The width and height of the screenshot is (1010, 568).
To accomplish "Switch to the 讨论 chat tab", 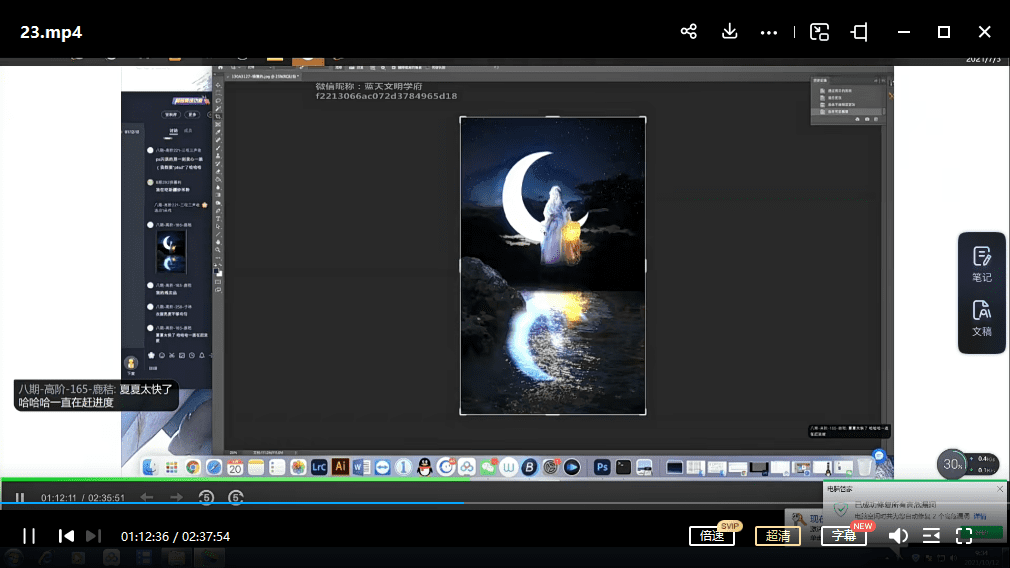I will pos(173,131).
